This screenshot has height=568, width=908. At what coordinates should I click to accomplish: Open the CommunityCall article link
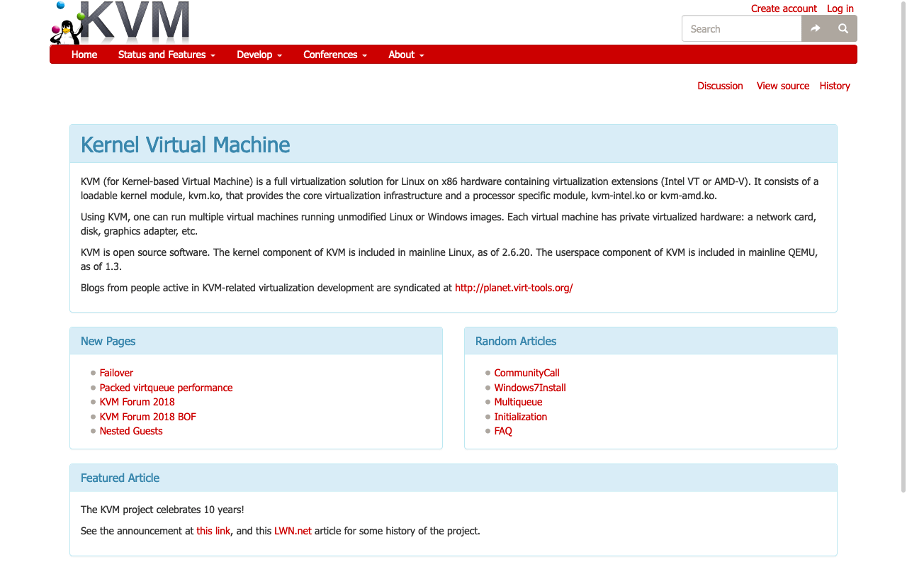pyautogui.click(x=526, y=373)
